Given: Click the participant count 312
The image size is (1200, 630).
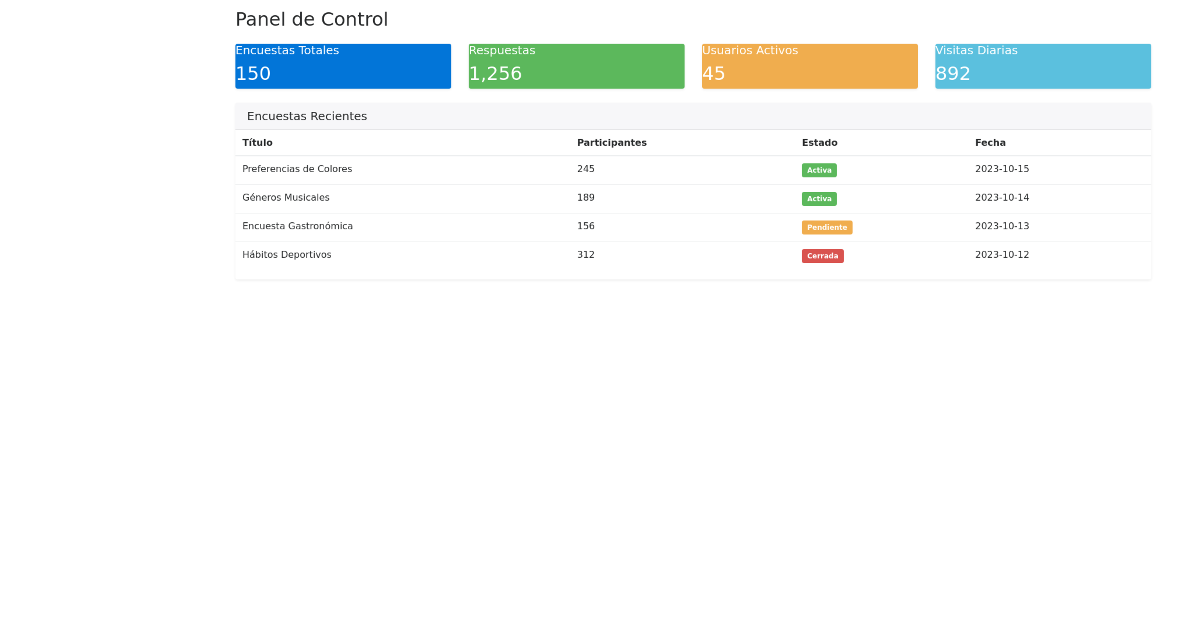Looking at the screenshot, I should (x=585, y=255).
